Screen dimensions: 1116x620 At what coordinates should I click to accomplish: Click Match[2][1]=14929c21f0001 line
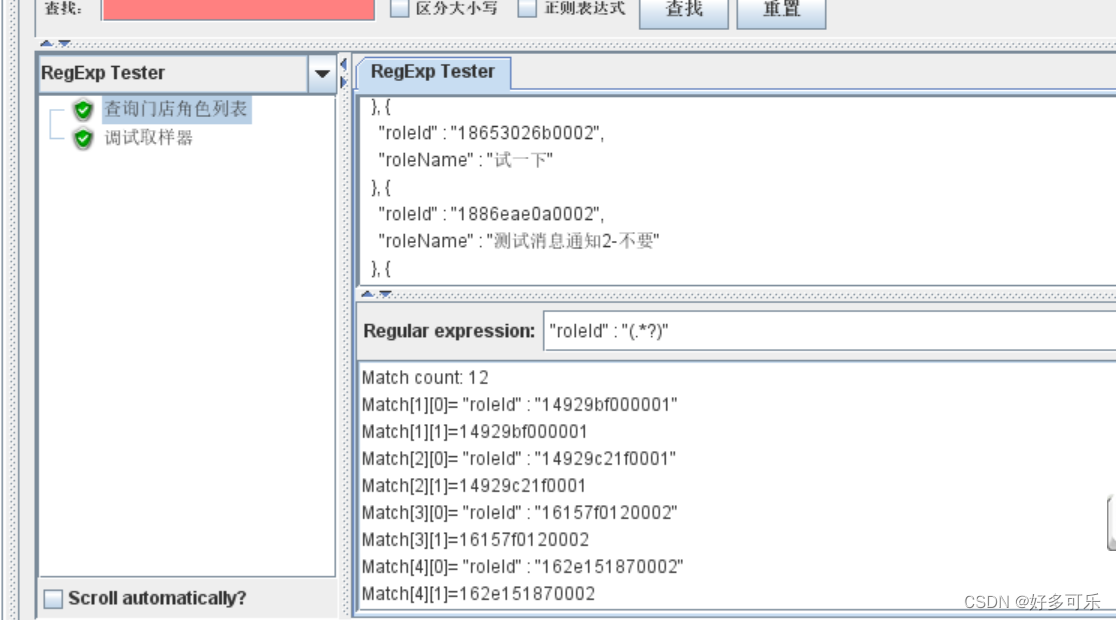tap(474, 485)
